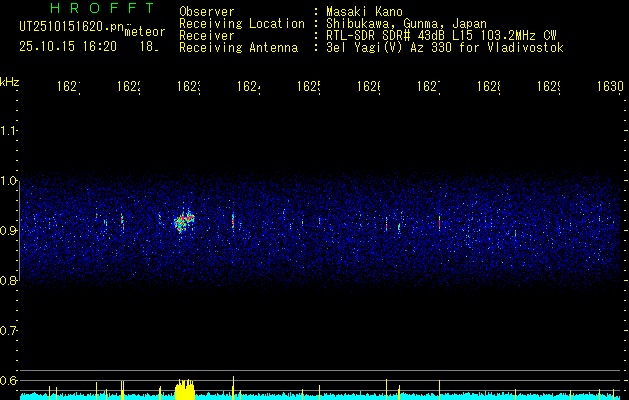The image size is (629, 400).
Task: Click the 'meteor' label
Action: point(145,32)
